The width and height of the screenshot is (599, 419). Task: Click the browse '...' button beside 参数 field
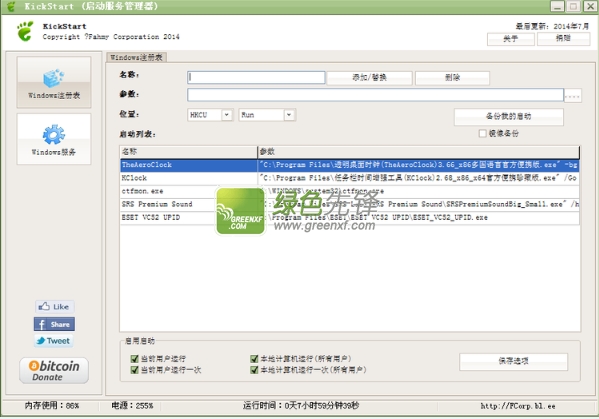tap(573, 95)
